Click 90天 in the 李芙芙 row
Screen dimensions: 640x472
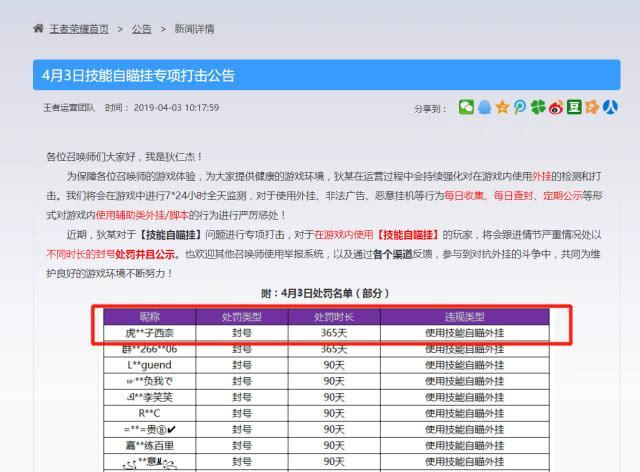click(334, 397)
